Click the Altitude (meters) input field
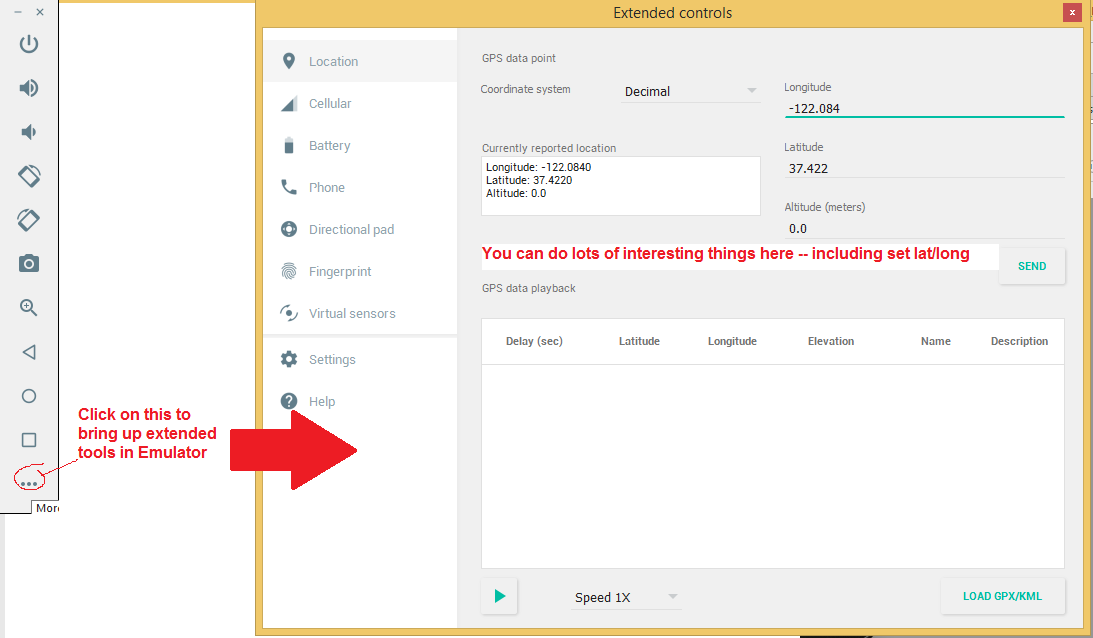 pyautogui.click(x=923, y=229)
